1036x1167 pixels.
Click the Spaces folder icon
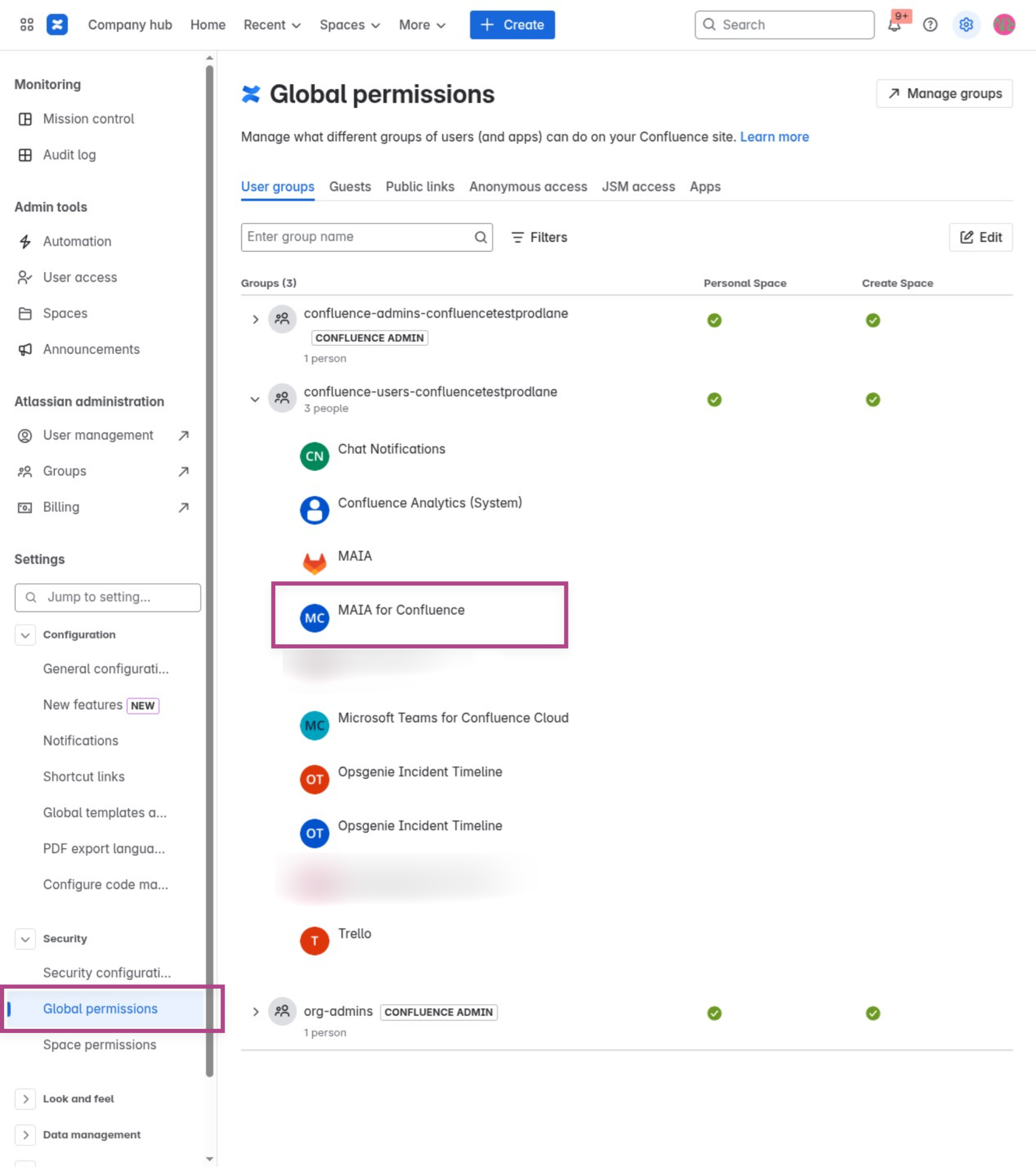25,314
